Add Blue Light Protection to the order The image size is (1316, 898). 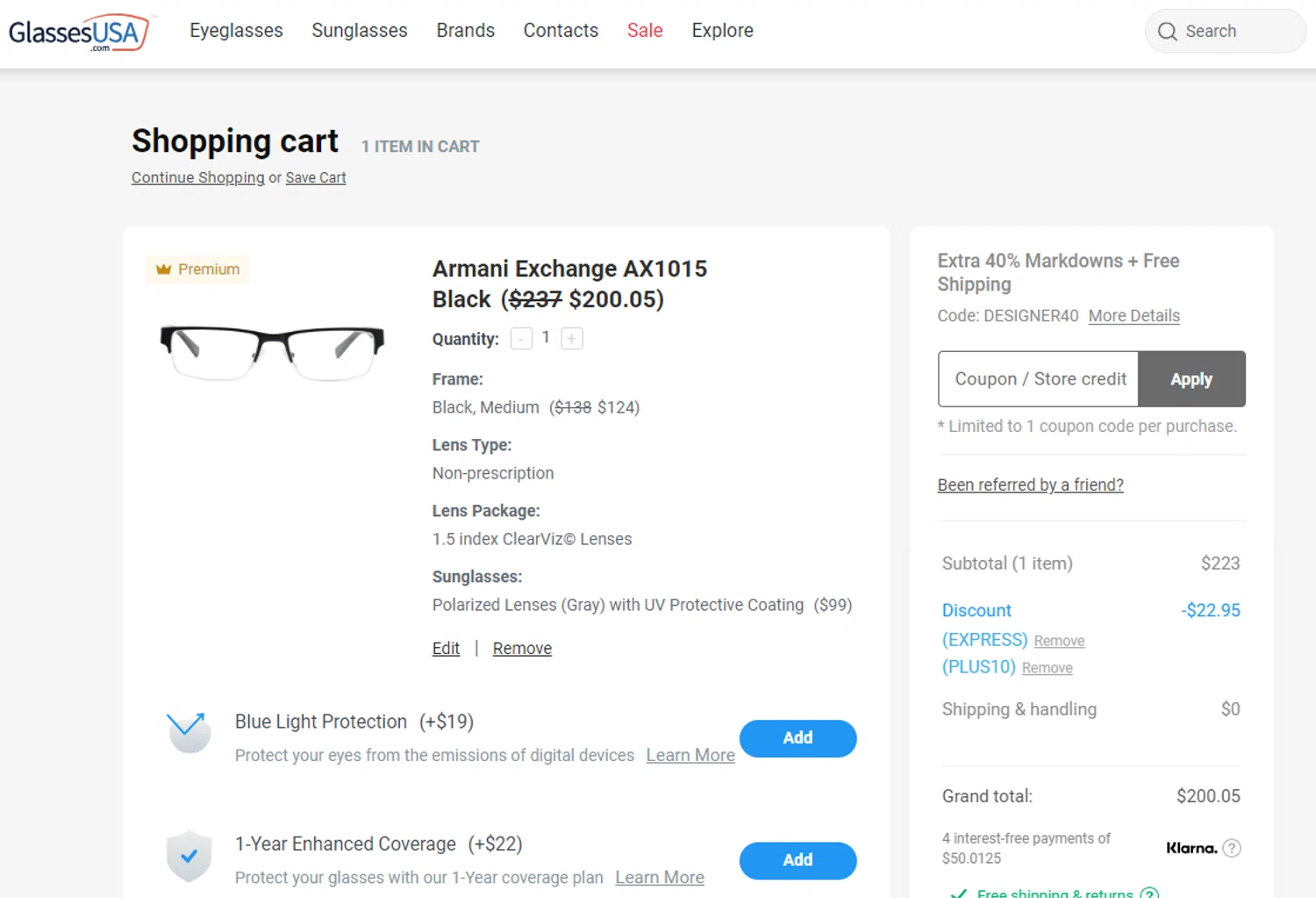[x=798, y=738]
